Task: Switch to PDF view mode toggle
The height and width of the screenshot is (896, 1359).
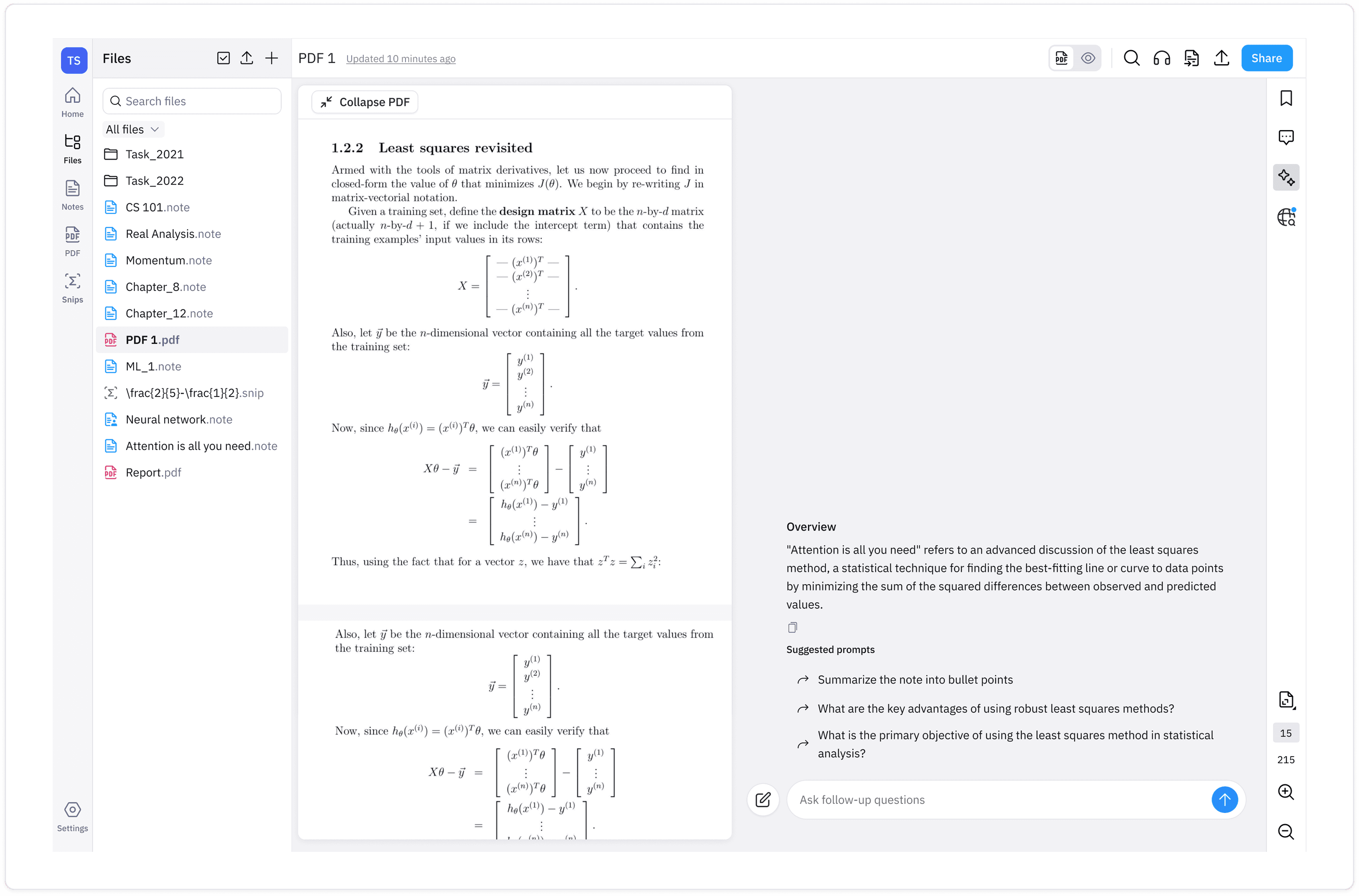Action: [1062, 58]
